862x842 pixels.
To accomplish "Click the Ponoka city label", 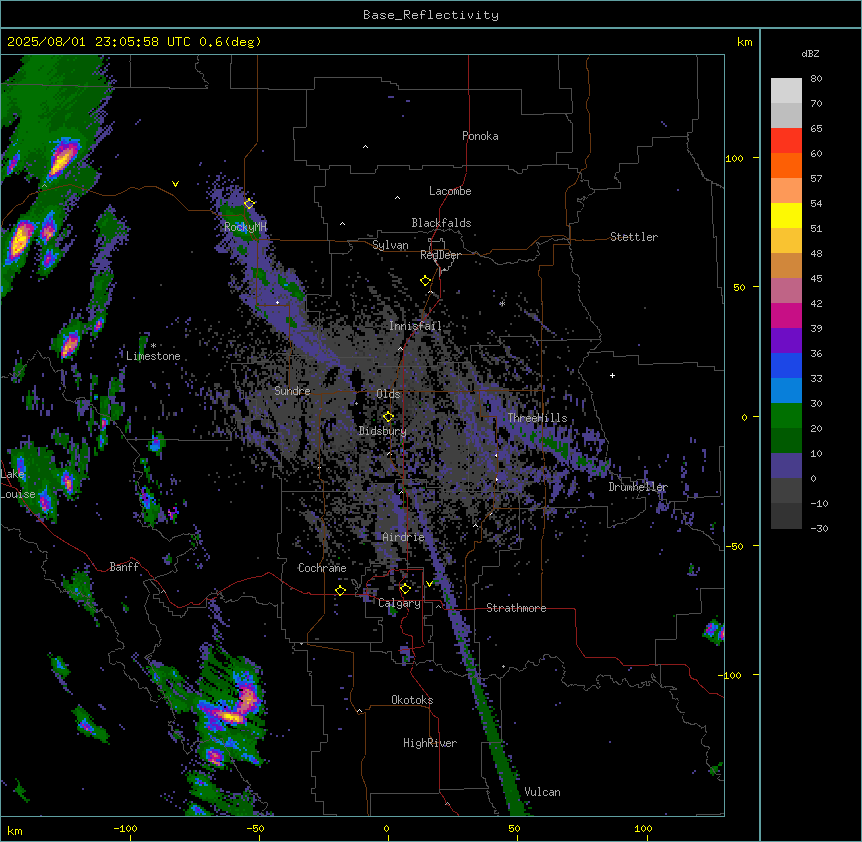I will click(480, 136).
